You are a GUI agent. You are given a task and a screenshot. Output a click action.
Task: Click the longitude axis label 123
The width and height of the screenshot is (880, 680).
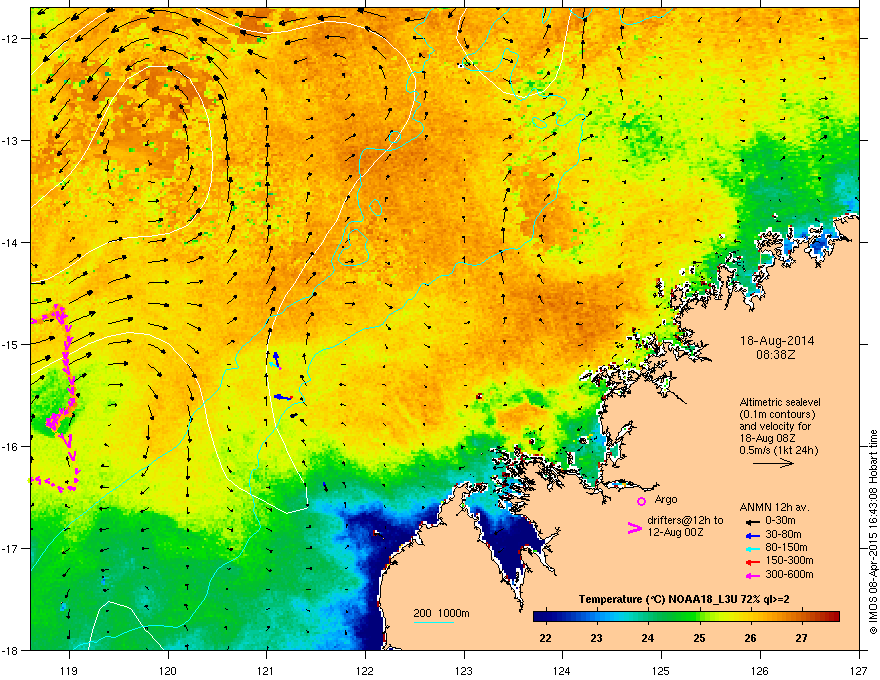464,670
